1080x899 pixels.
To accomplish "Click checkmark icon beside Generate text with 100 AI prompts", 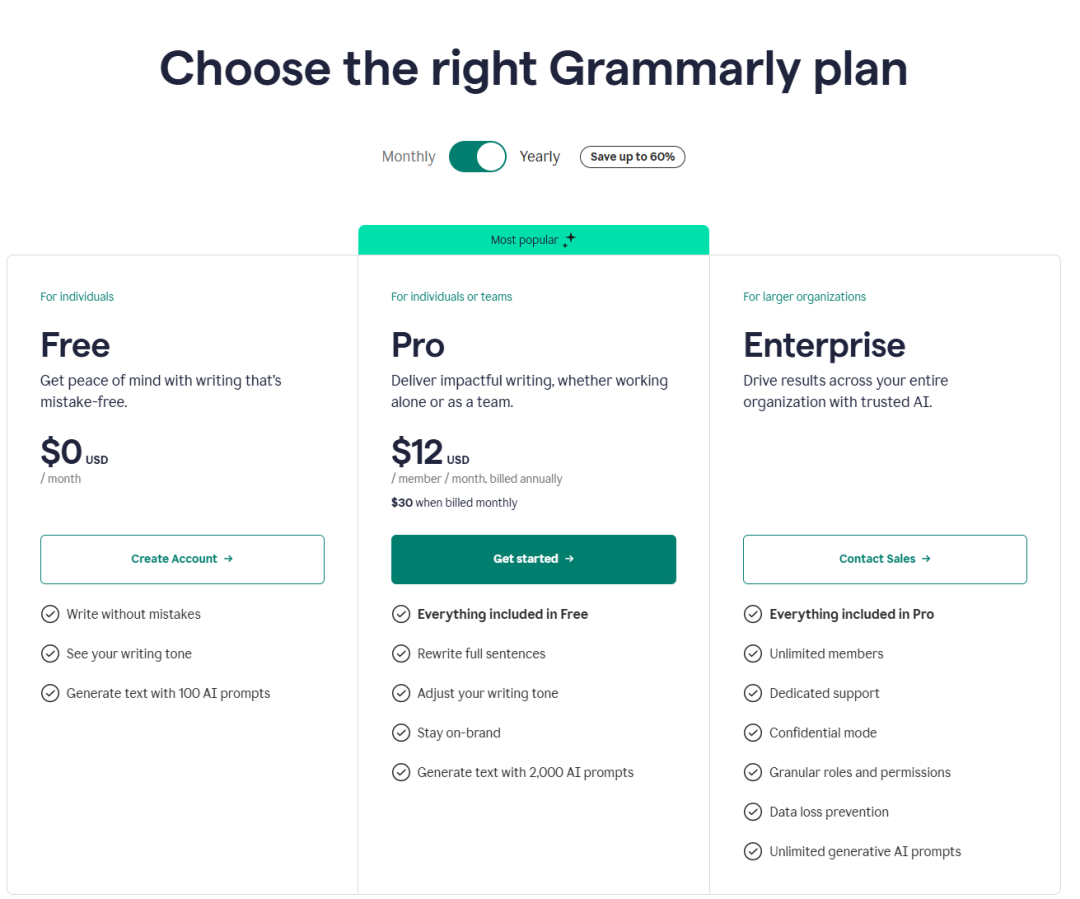I will (x=50, y=693).
